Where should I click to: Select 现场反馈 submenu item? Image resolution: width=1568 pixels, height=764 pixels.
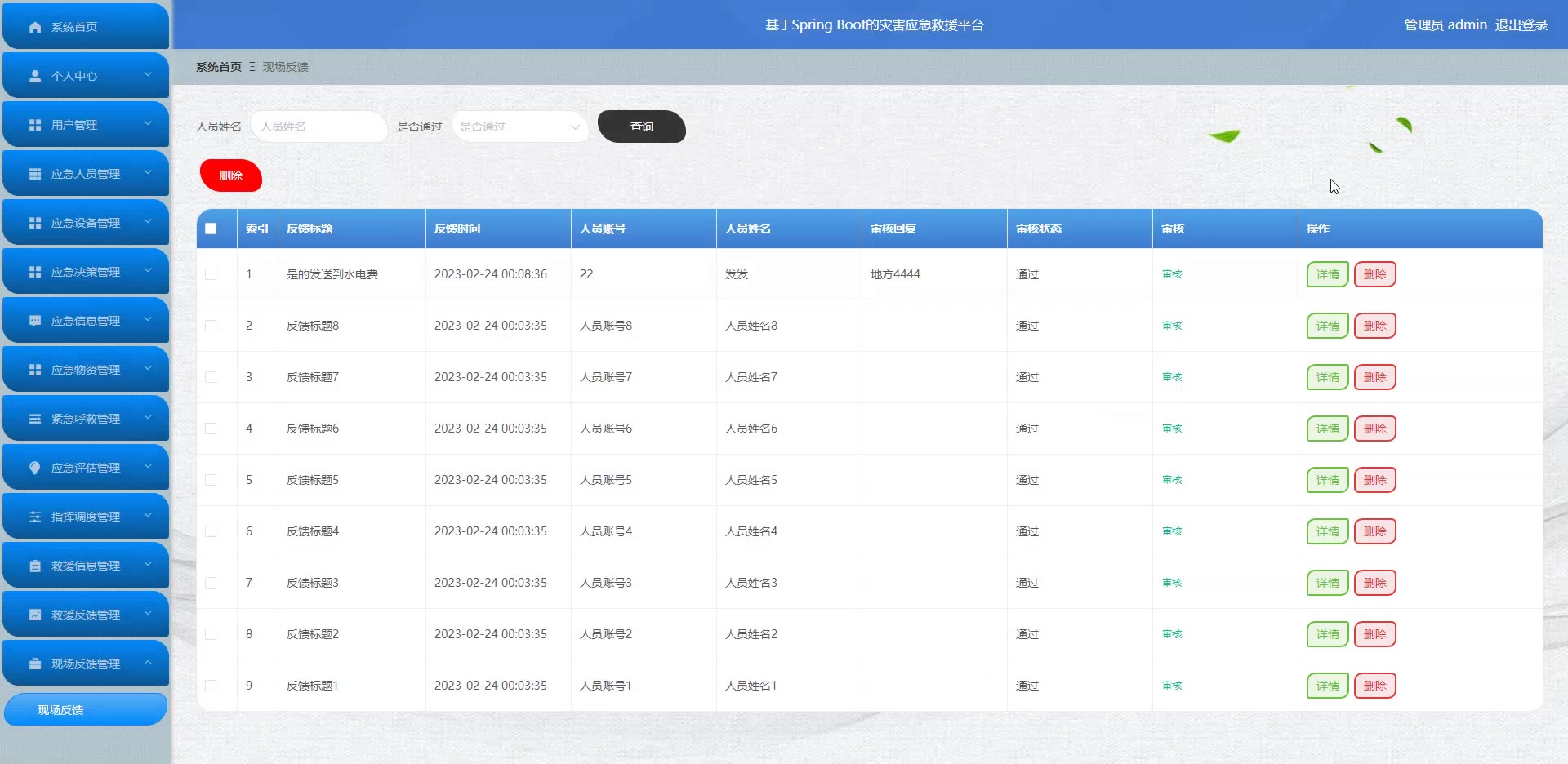[x=86, y=710]
